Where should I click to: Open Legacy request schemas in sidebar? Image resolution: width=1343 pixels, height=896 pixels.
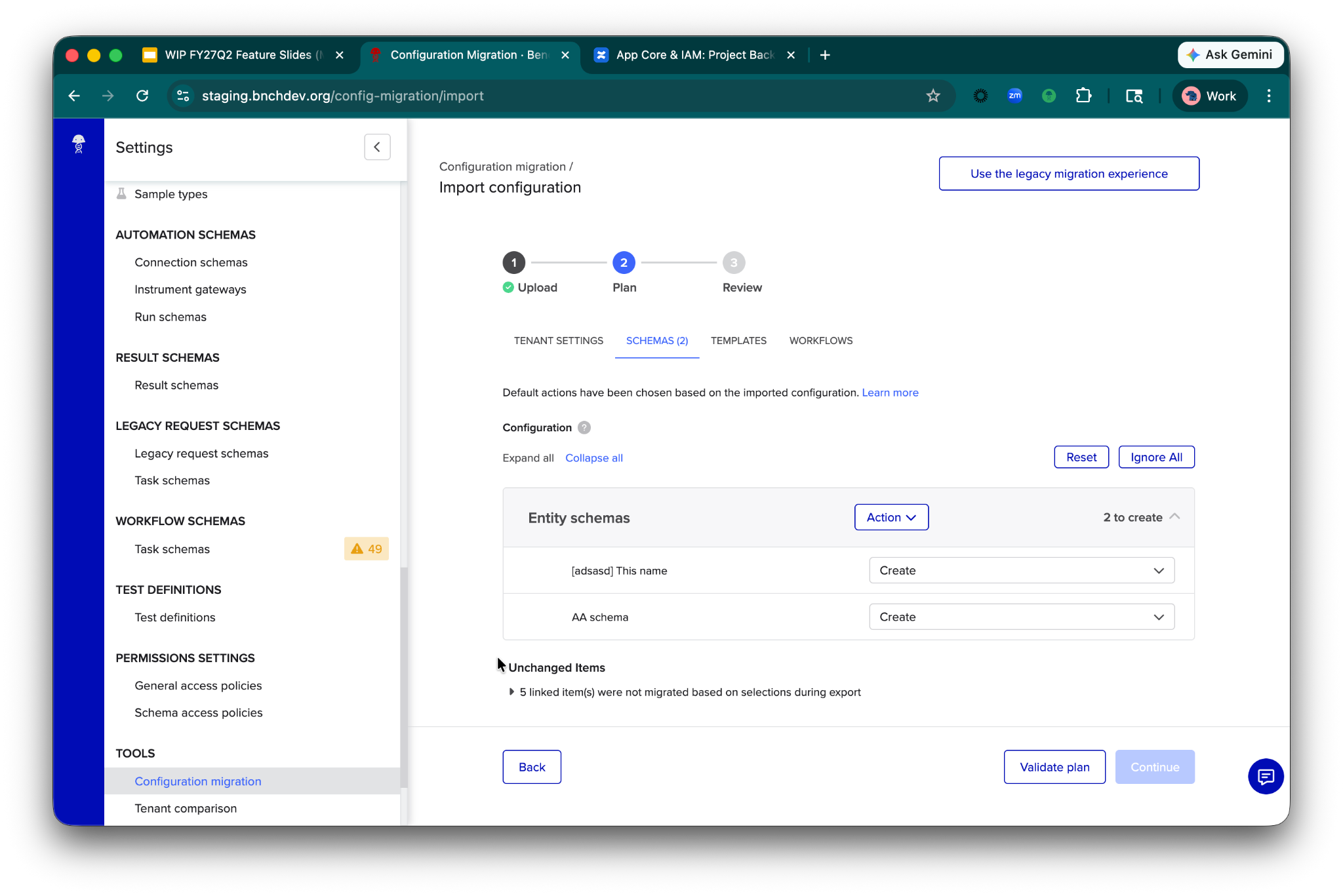(201, 453)
